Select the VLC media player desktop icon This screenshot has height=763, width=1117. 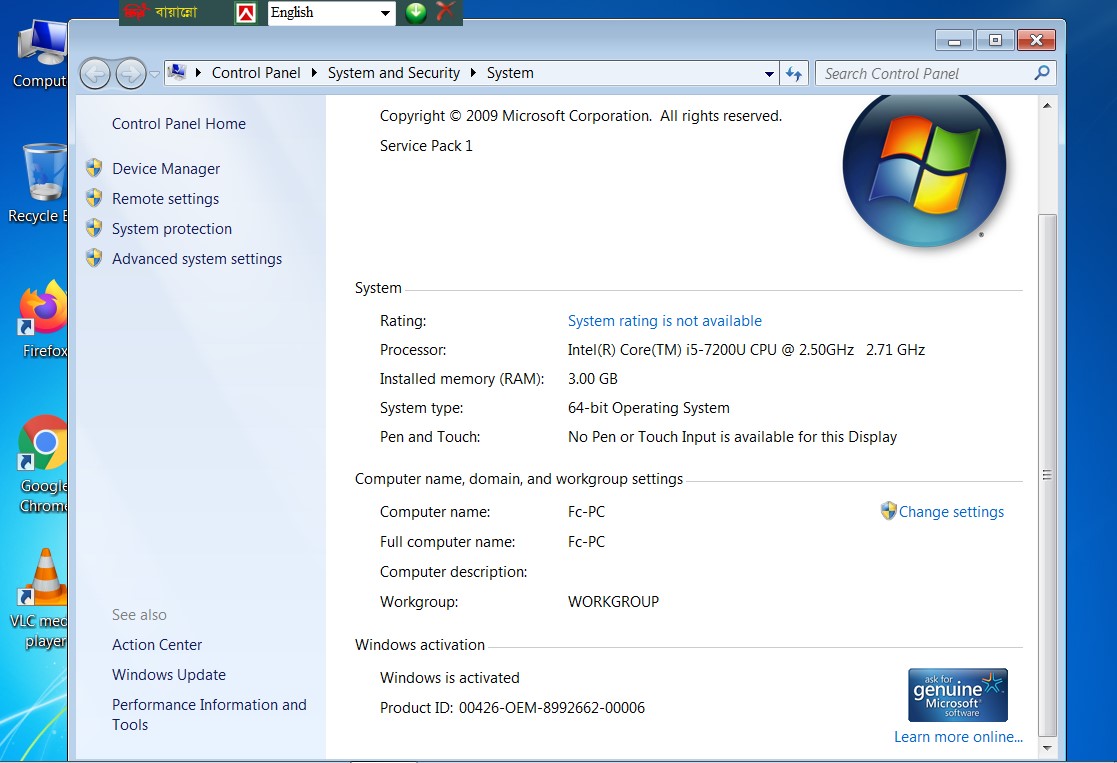tap(43, 579)
